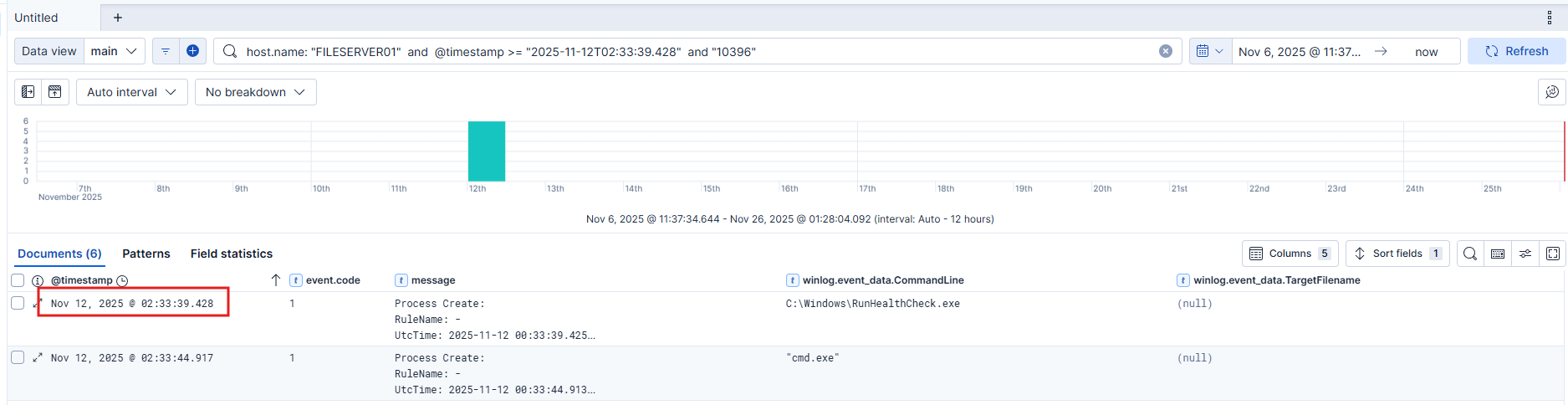Image resolution: width=1568 pixels, height=405 pixels.
Task: Toggle the select-all rows header checkbox
Action: 18,280
